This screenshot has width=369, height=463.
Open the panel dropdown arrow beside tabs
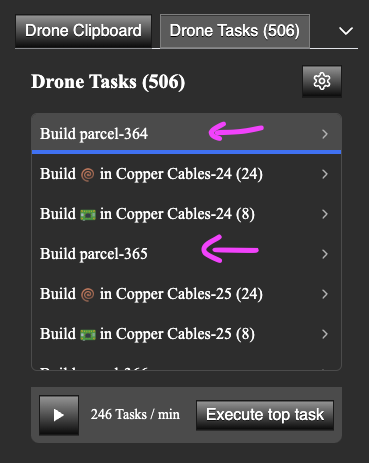point(346,31)
